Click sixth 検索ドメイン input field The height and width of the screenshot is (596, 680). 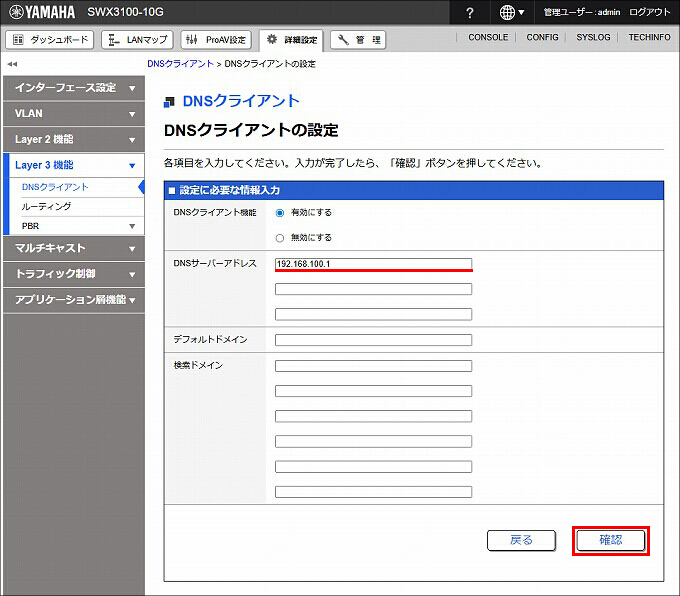pyautogui.click(x=373, y=492)
